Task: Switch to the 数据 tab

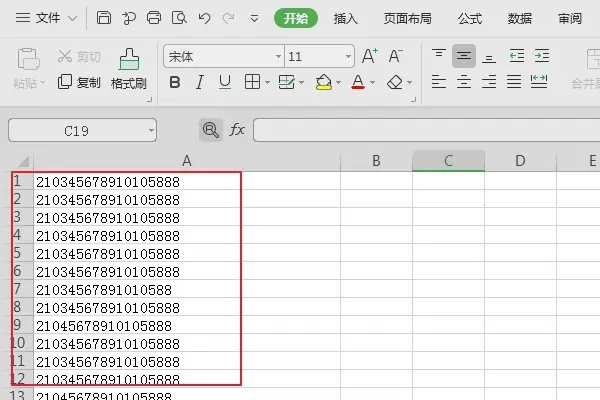Action: (x=520, y=18)
